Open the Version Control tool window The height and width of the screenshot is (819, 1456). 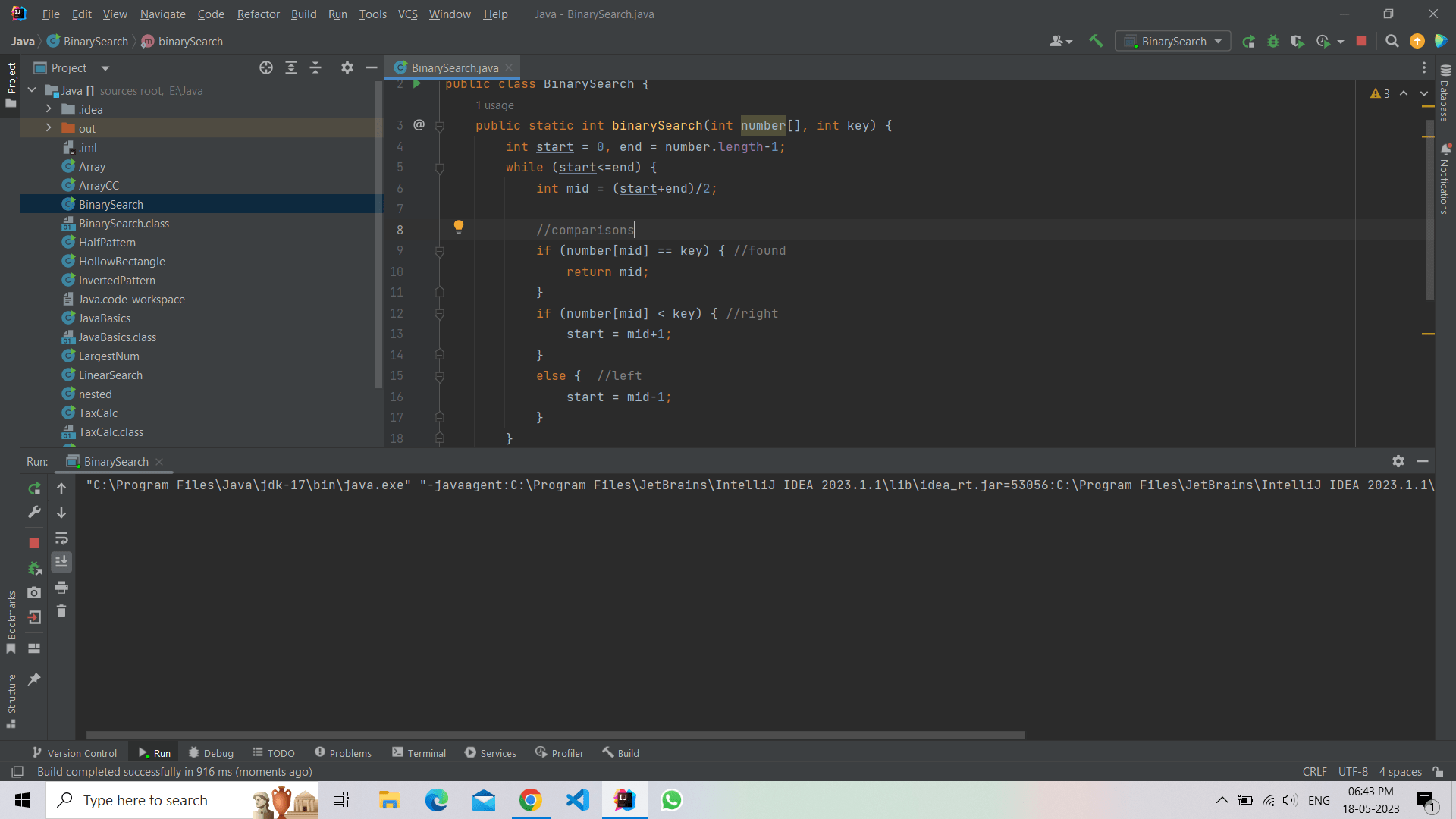tap(74, 752)
